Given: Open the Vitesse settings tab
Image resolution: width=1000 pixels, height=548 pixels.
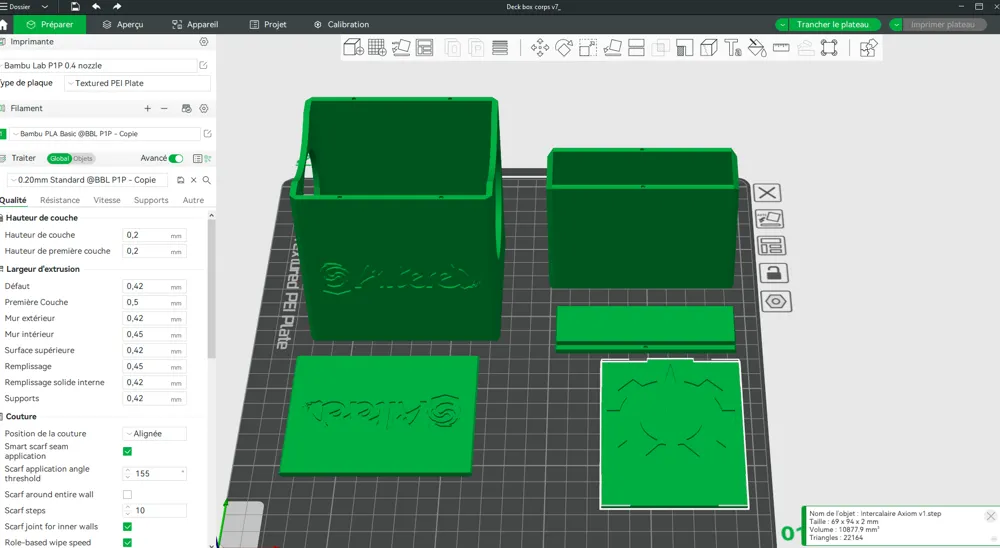Looking at the screenshot, I should click(107, 200).
